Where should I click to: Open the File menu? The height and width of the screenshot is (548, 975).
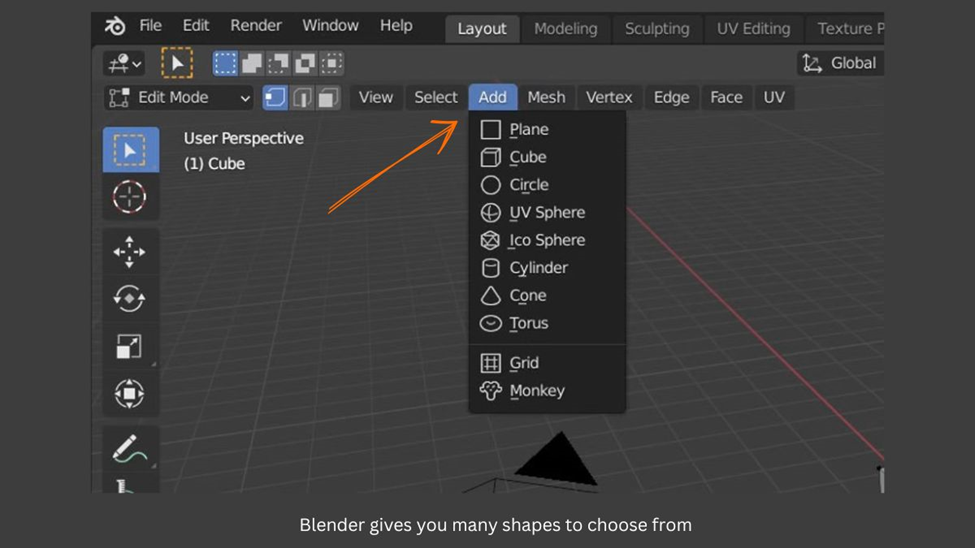coord(150,26)
